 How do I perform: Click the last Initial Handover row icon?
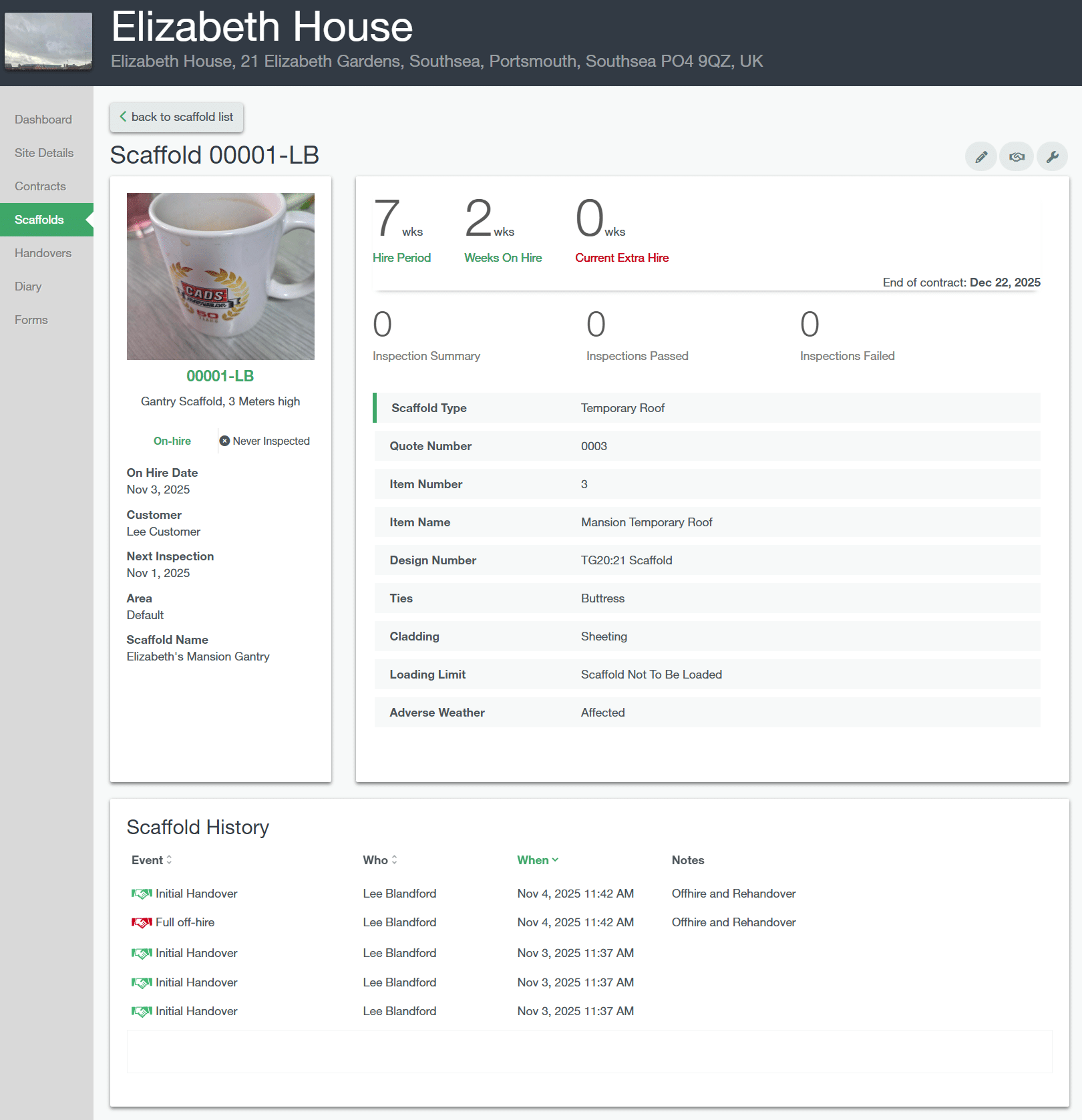[142, 1011]
